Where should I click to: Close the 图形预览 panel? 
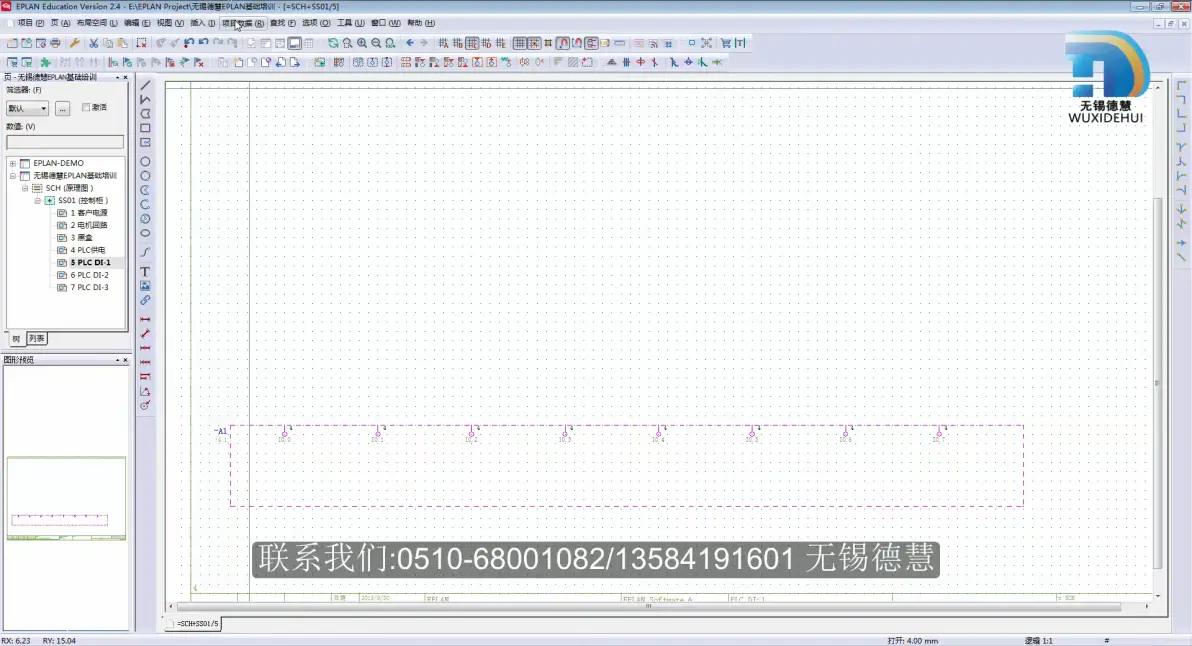pyautogui.click(x=125, y=360)
